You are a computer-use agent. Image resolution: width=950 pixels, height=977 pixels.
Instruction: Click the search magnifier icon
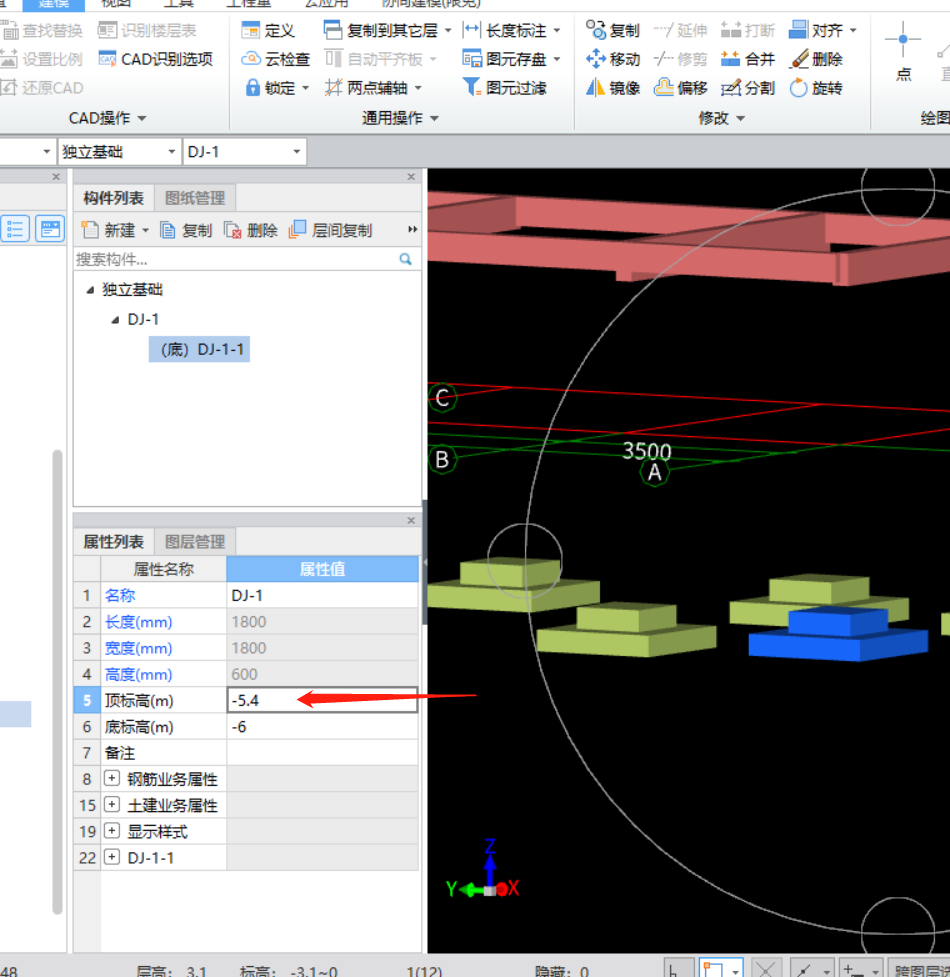click(406, 259)
